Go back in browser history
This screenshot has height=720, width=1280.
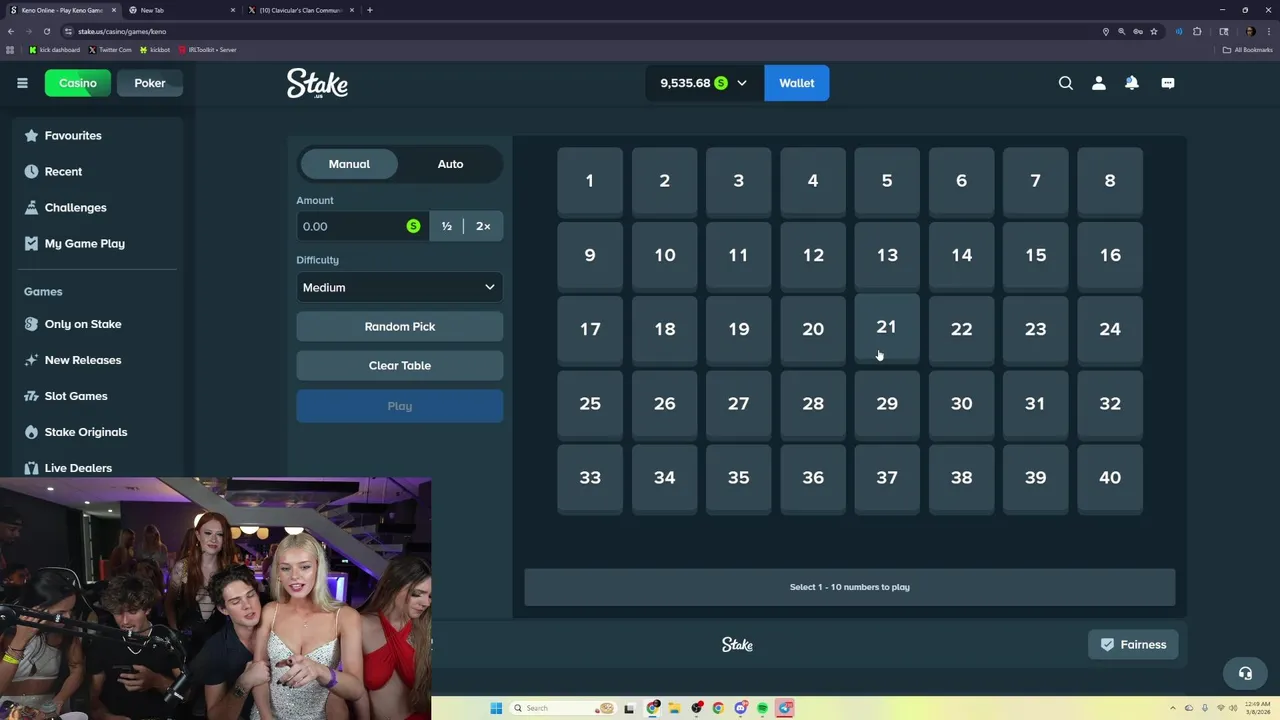pyautogui.click(x=11, y=31)
